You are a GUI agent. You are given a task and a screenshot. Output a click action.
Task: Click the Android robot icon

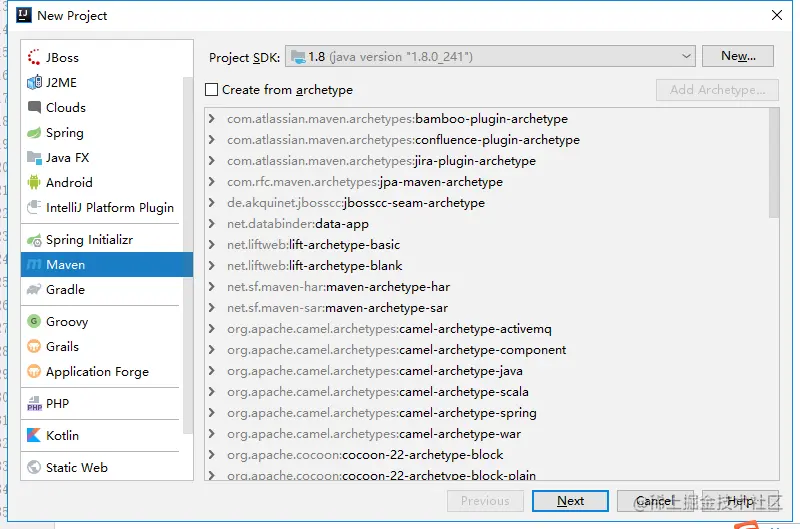tap(34, 183)
